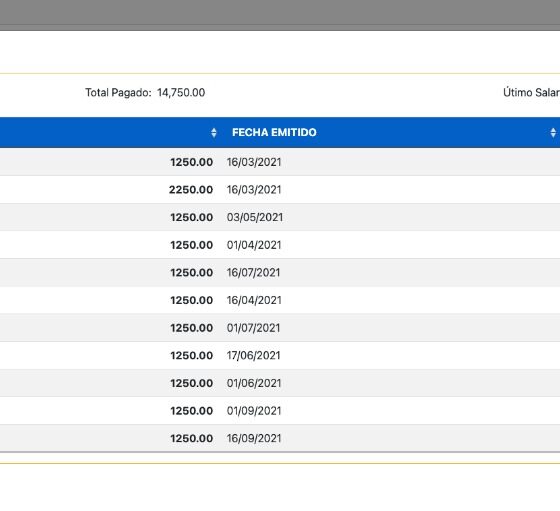The height and width of the screenshot is (511, 560).
Task: Select the row dated 01/07/2021
Action: 280,328
